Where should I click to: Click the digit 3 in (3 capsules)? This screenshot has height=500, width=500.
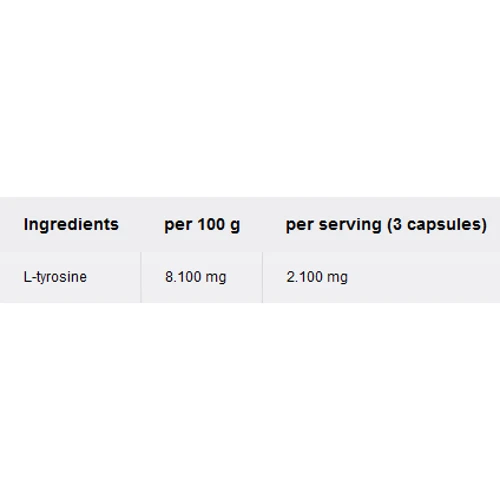(397, 224)
